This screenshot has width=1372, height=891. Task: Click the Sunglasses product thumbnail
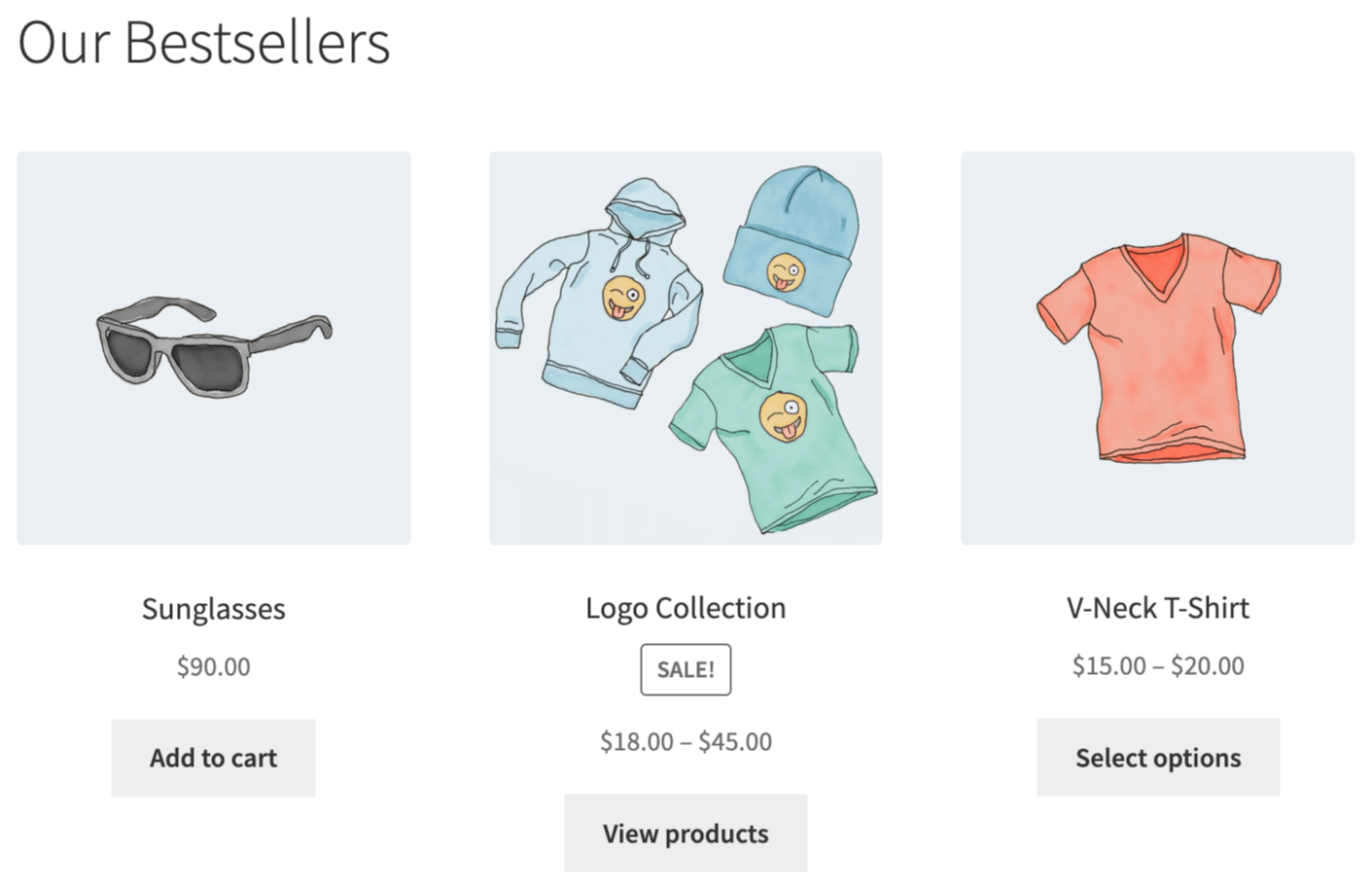click(213, 347)
